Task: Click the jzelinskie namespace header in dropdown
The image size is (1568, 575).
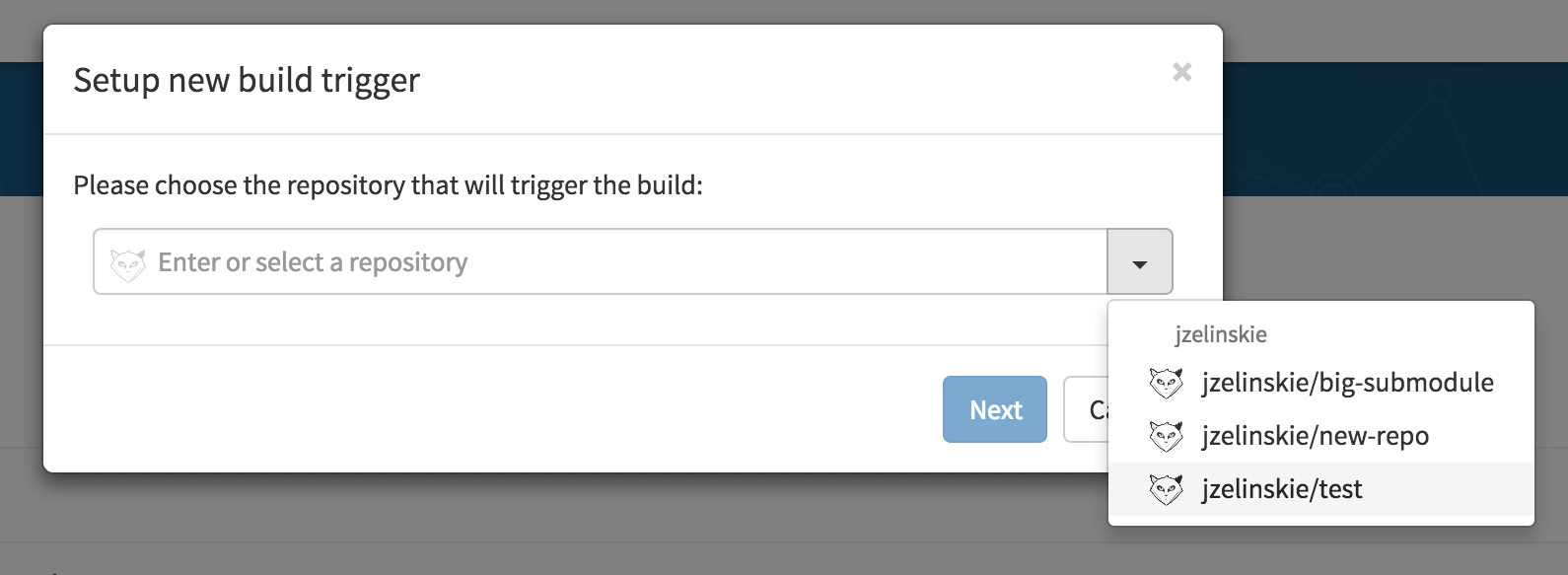Action: [x=1221, y=334]
